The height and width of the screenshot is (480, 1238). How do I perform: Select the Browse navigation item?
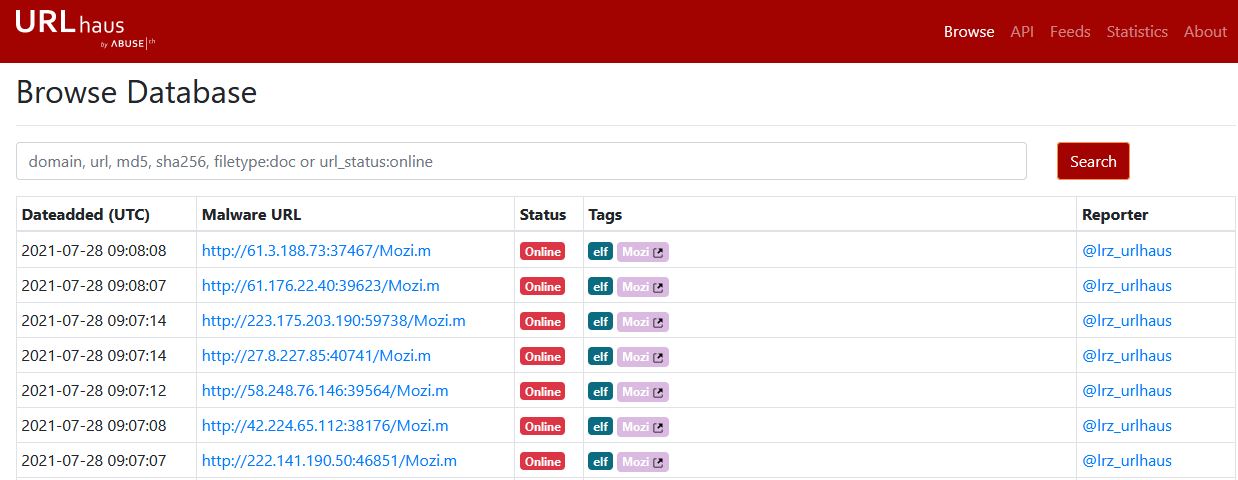pos(968,32)
